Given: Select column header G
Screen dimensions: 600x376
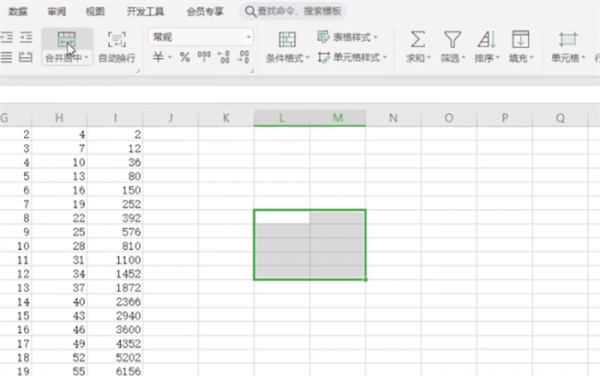Looking at the screenshot, I should click(x=15, y=118).
